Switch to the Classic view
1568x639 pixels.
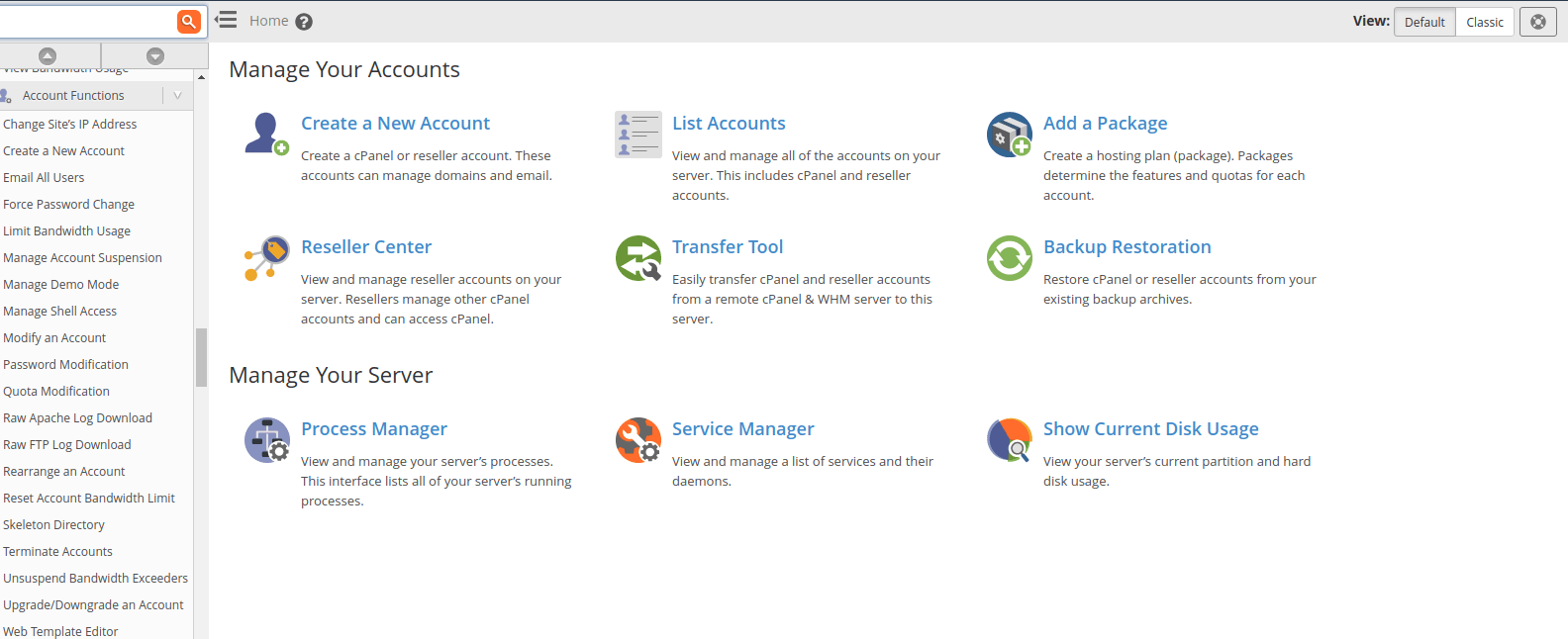click(1484, 22)
